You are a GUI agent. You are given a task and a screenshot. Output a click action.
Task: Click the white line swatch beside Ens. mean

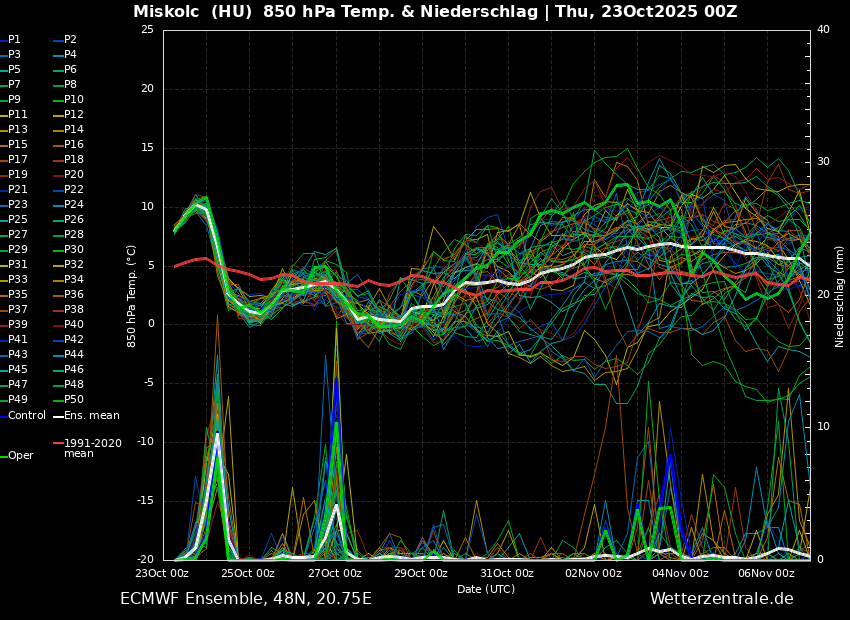tap(58, 416)
